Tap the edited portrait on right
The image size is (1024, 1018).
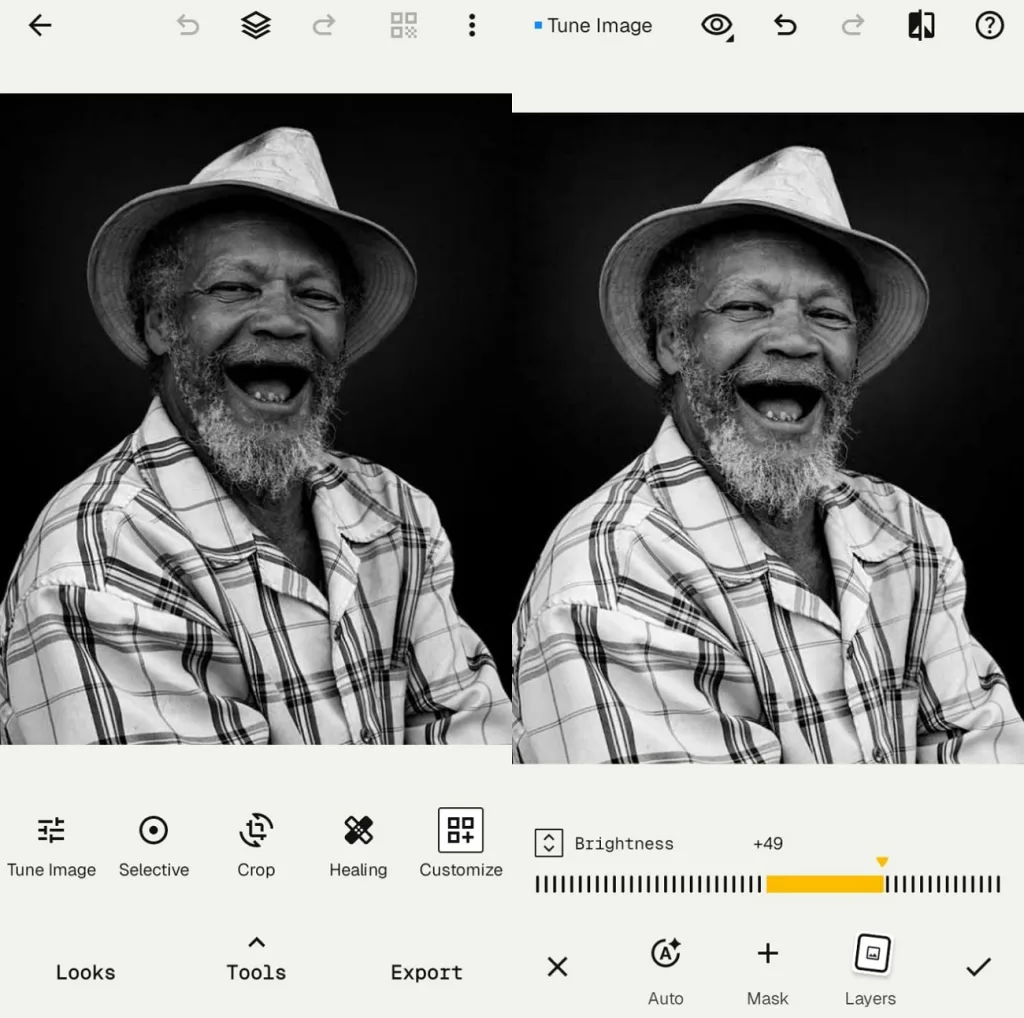[768, 437]
